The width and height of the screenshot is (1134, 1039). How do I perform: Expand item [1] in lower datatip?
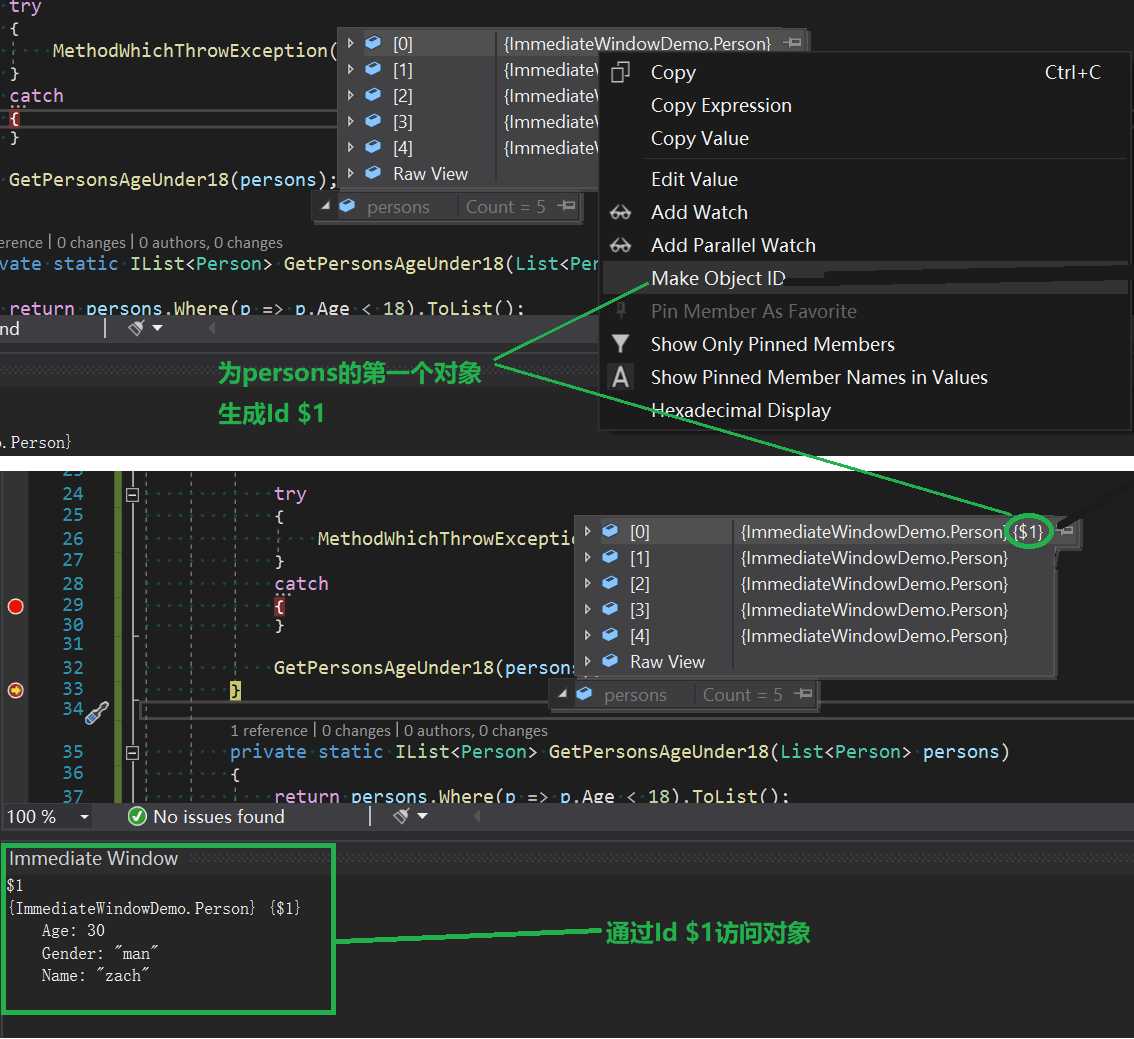coord(587,557)
